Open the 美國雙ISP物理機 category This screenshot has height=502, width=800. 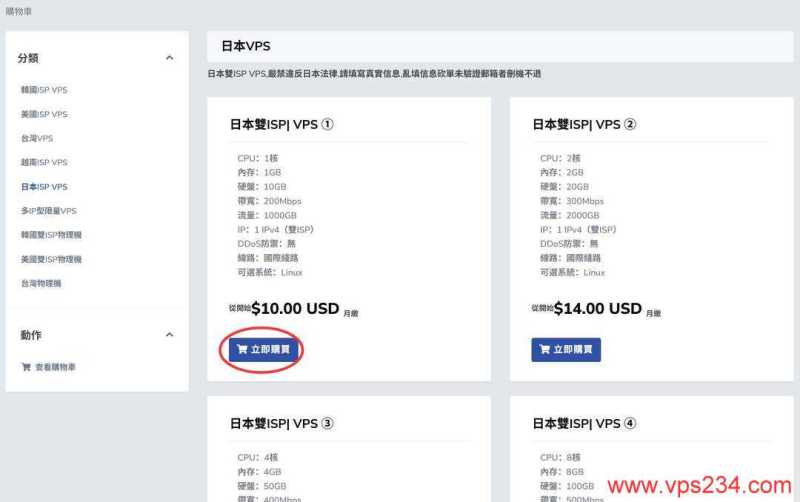(x=51, y=259)
